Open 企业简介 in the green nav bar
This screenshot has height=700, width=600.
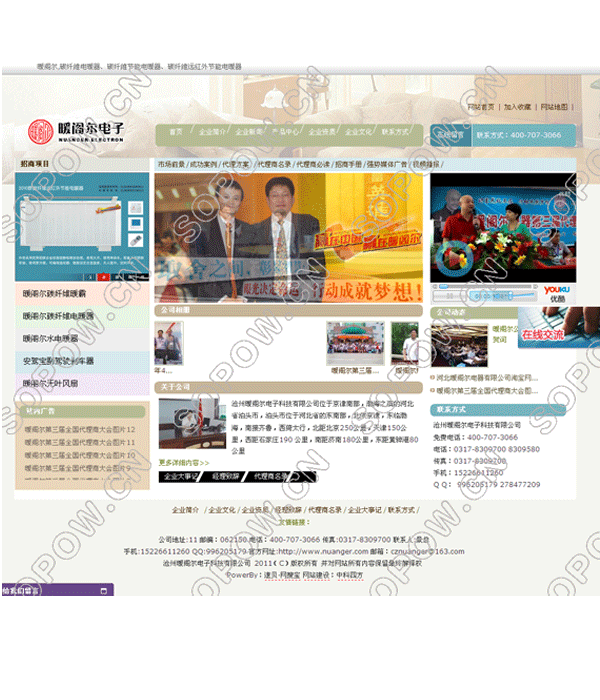point(212,132)
